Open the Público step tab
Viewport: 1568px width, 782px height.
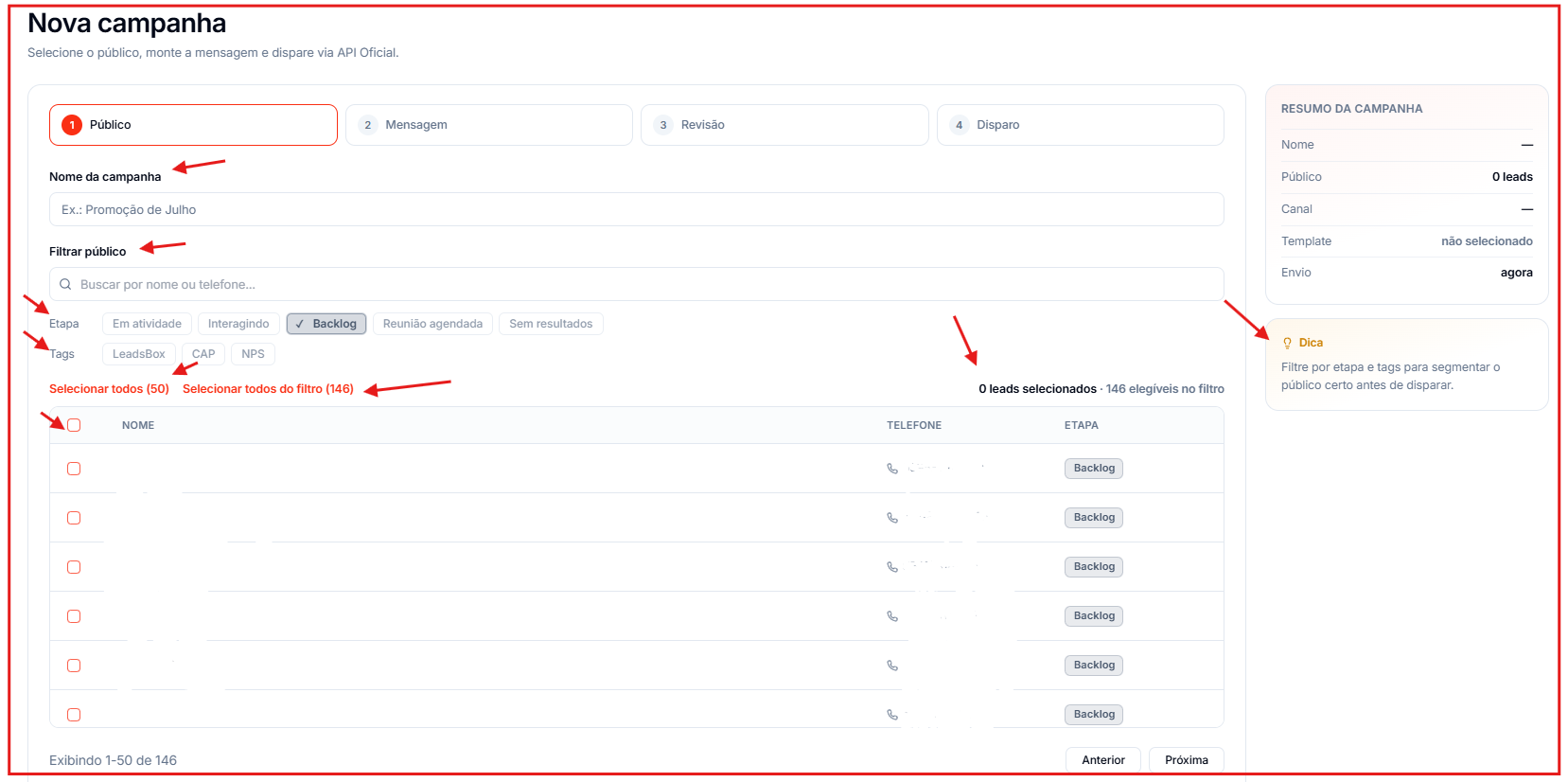[x=193, y=125]
